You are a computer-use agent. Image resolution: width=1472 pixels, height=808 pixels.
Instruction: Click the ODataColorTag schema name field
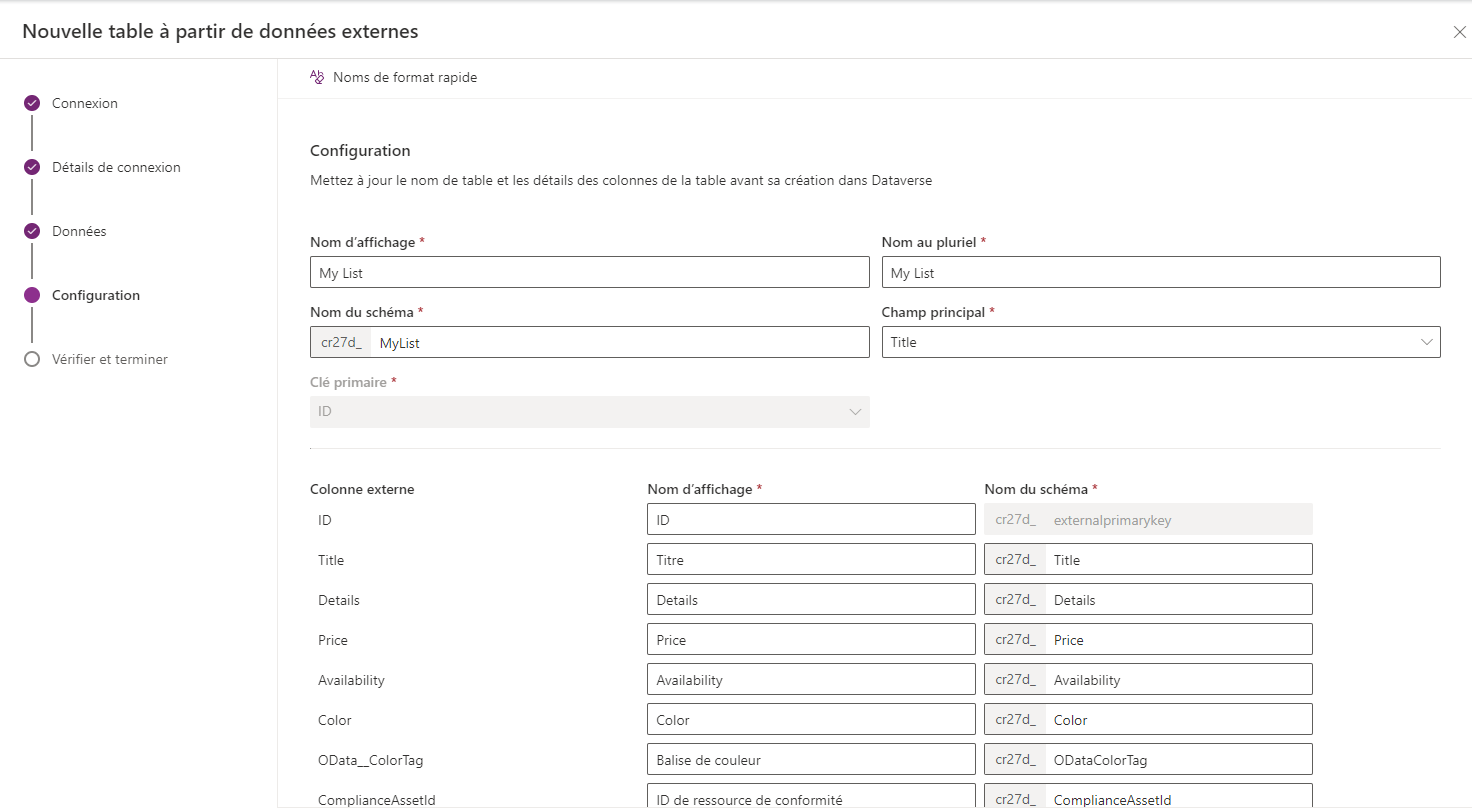coord(1178,759)
